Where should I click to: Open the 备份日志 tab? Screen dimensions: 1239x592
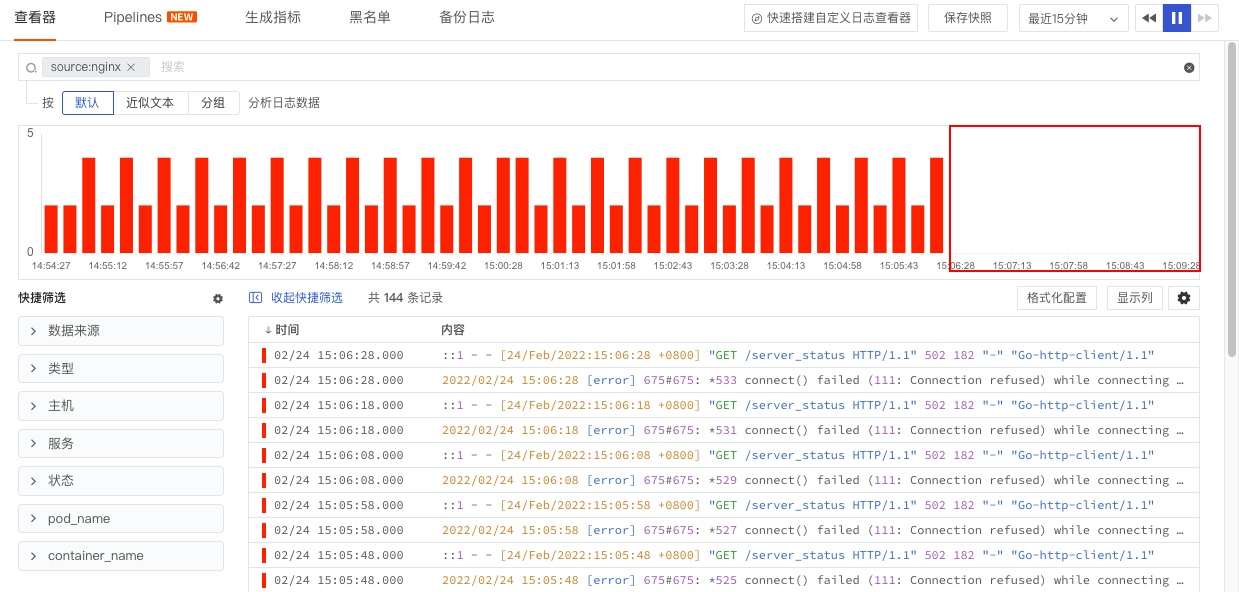(x=467, y=18)
